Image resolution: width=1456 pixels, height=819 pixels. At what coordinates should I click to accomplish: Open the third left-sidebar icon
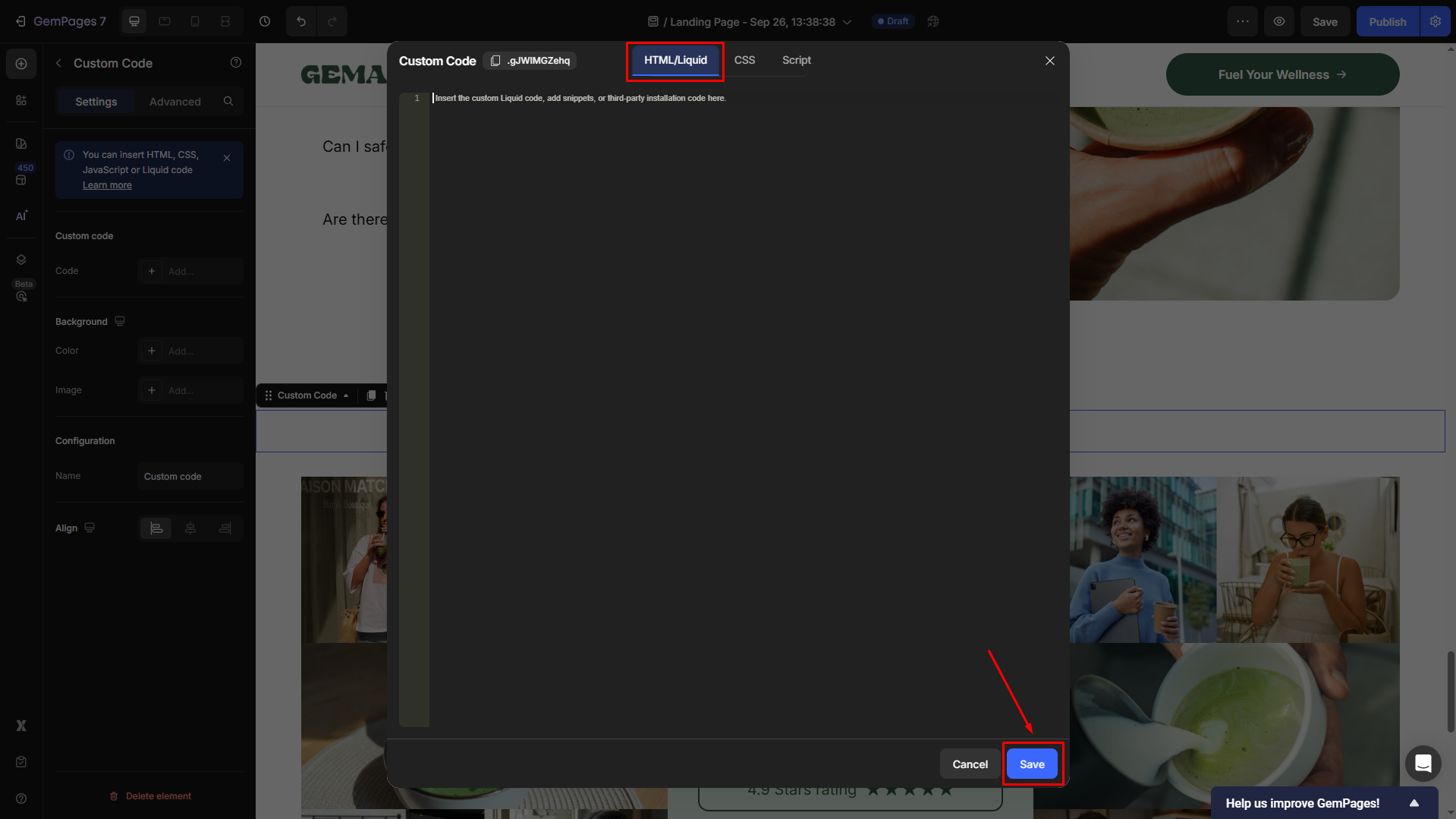(x=21, y=143)
